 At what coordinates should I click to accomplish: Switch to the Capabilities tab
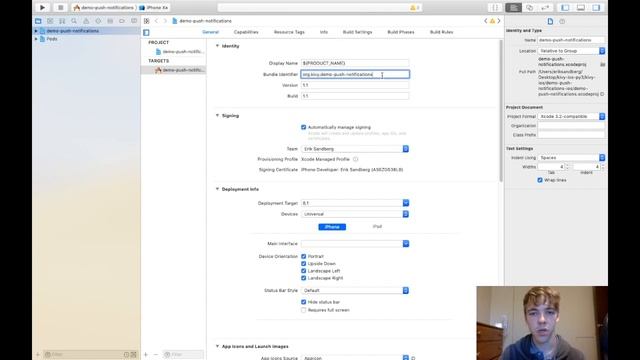tap(246, 32)
